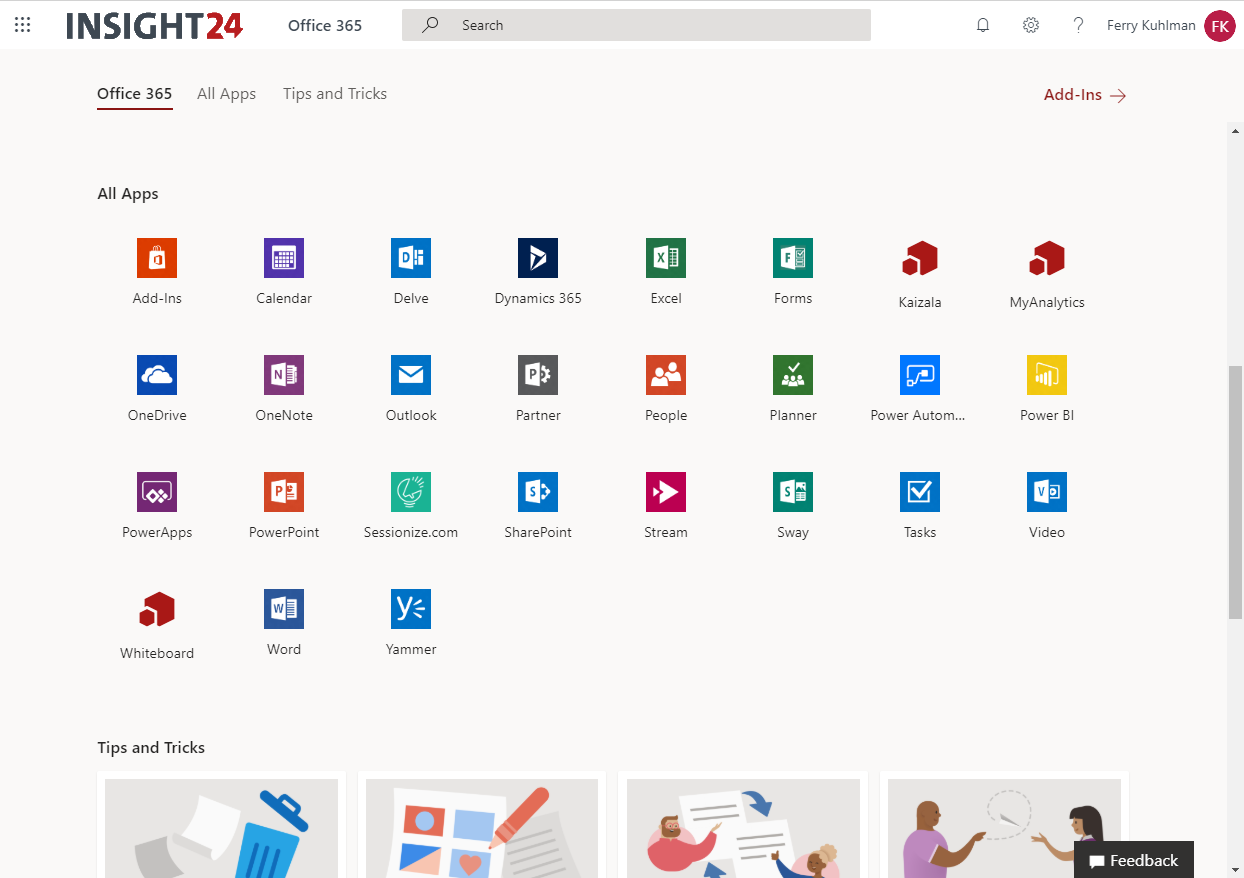This screenshot has height=878, width=1244.
Task: Follow the Add-Ins arrow link
Action: coord(1085,95)
